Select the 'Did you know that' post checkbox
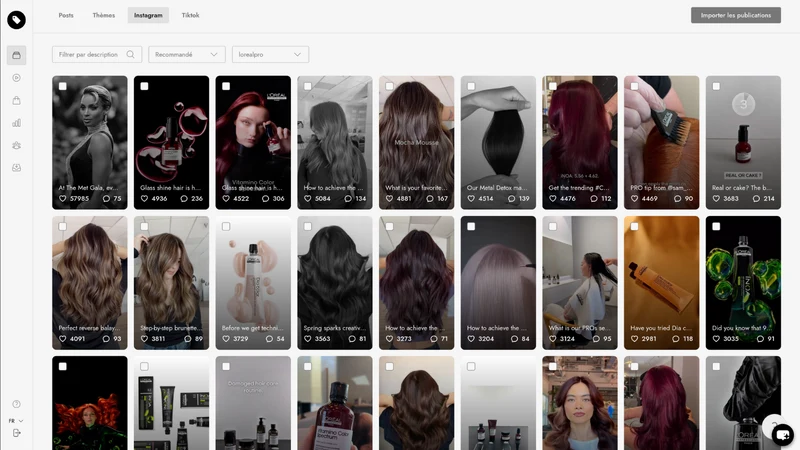 coord(716,227)
